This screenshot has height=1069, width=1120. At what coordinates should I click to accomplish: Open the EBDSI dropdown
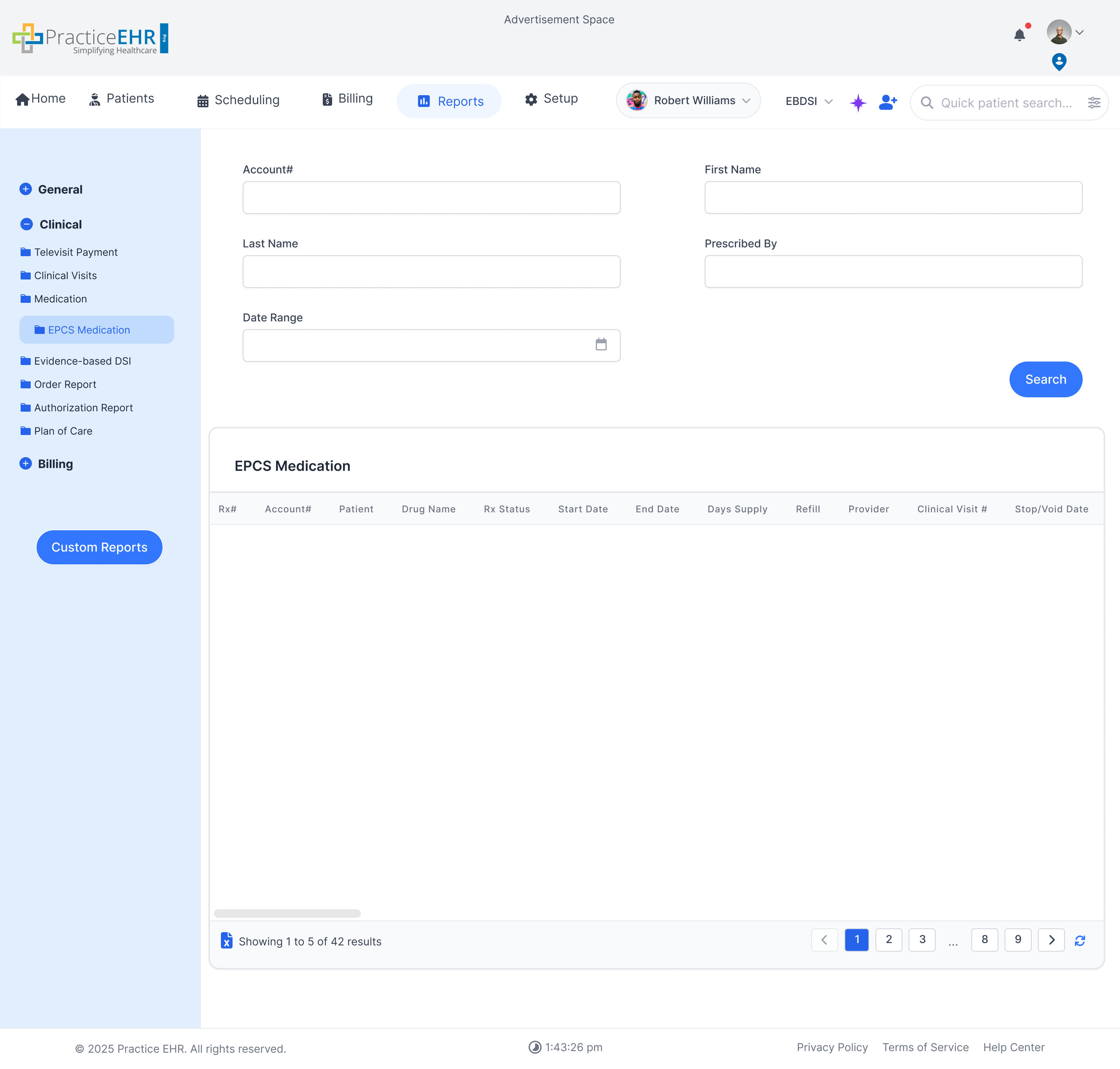pos(808,101)
